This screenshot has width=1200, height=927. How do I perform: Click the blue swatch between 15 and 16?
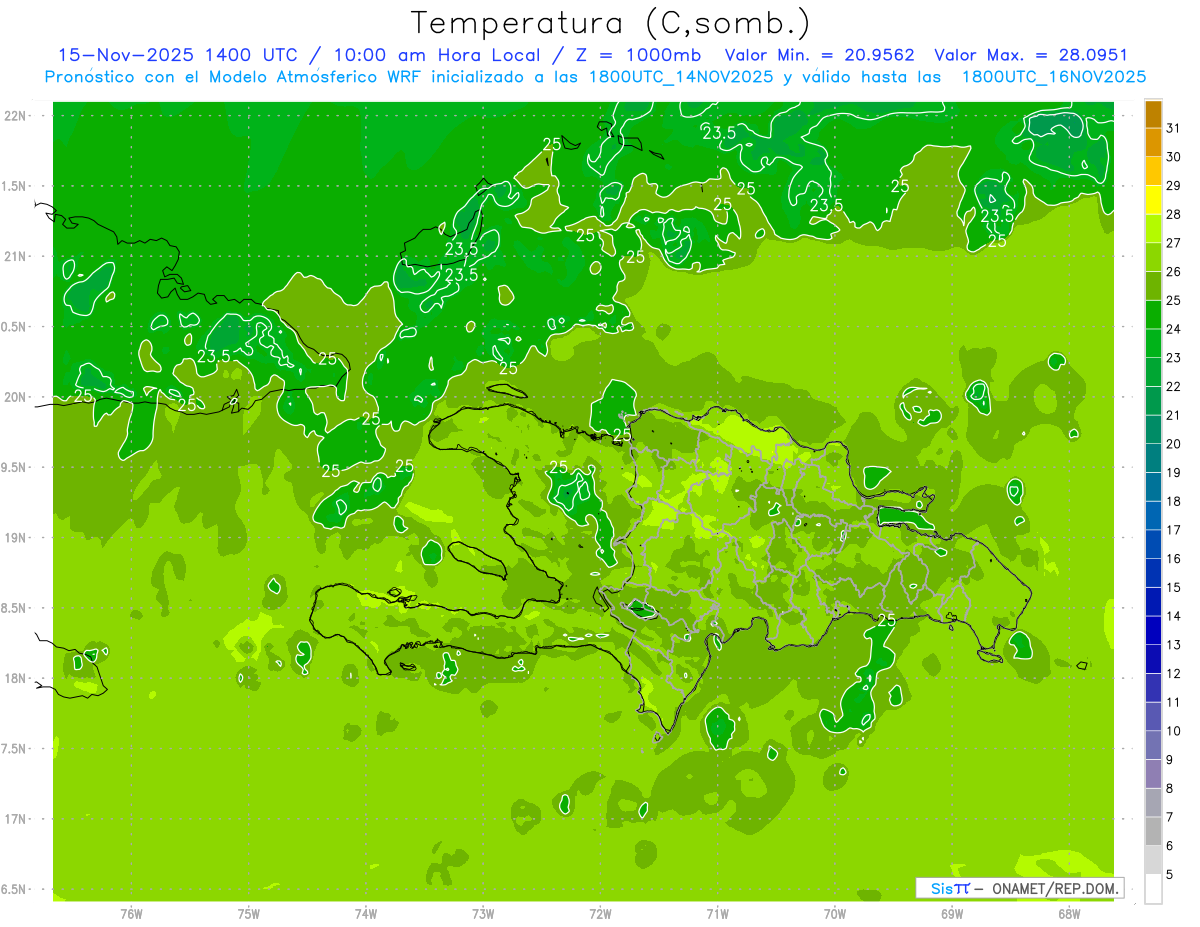click(x=1153, y=574)
